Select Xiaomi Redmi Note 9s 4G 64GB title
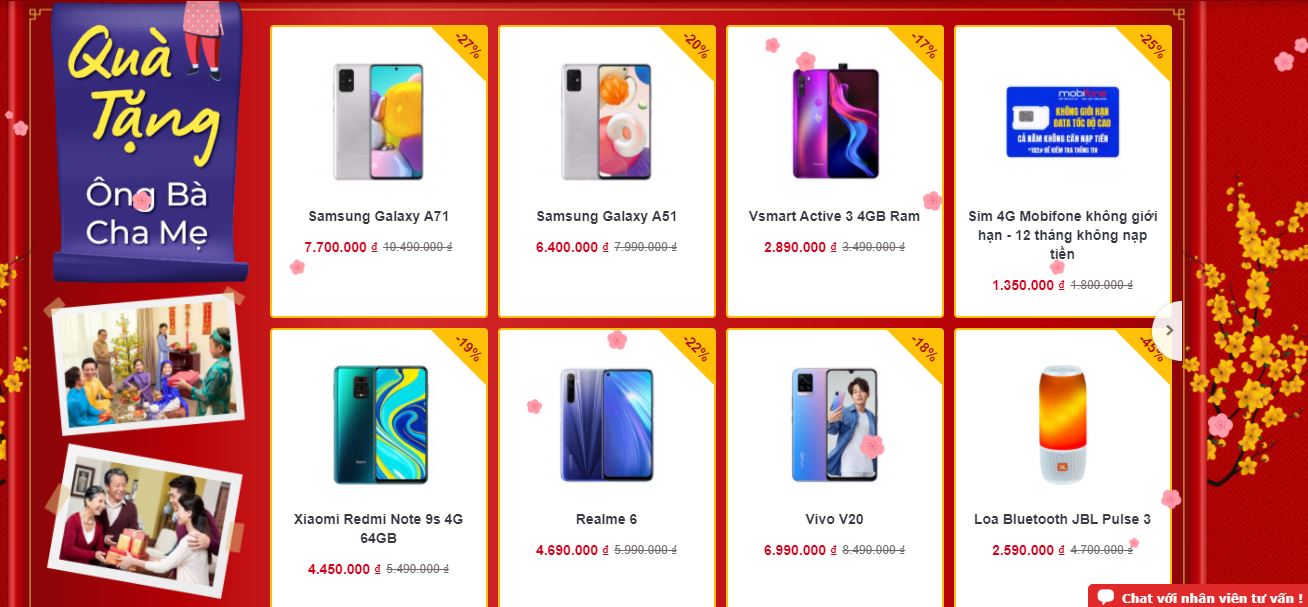 click(x=379, y=529)
